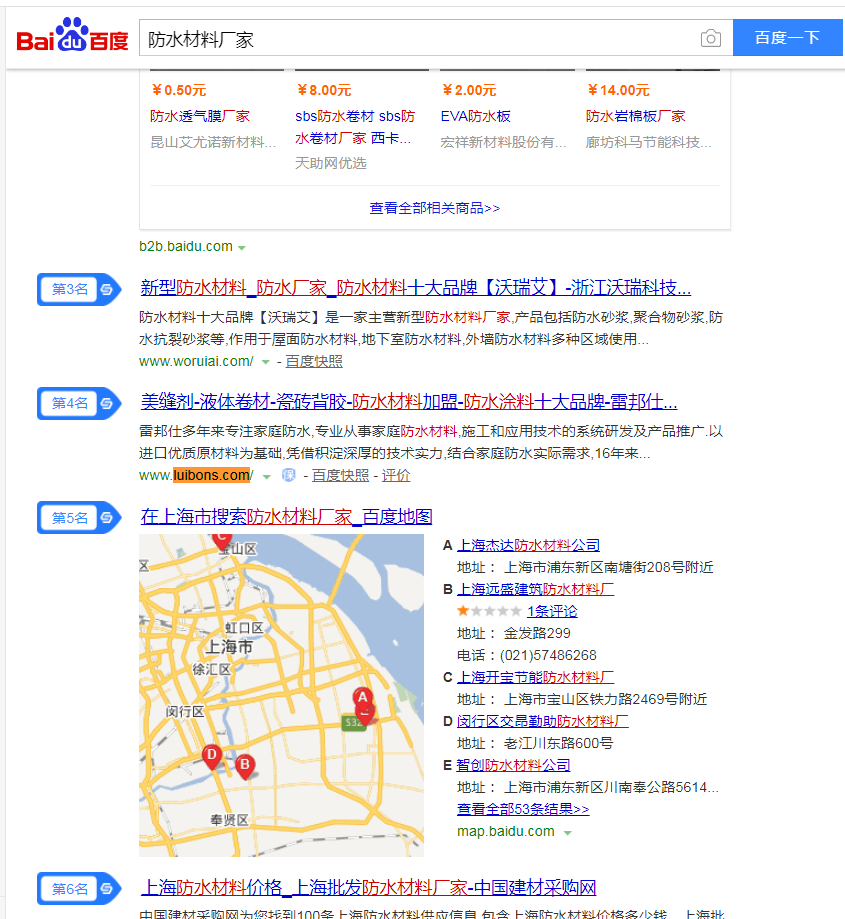Image resolution: width=845 pixels, height=919 pixels.
Task: Click the ¥0.50元 price
Action: 178,90
